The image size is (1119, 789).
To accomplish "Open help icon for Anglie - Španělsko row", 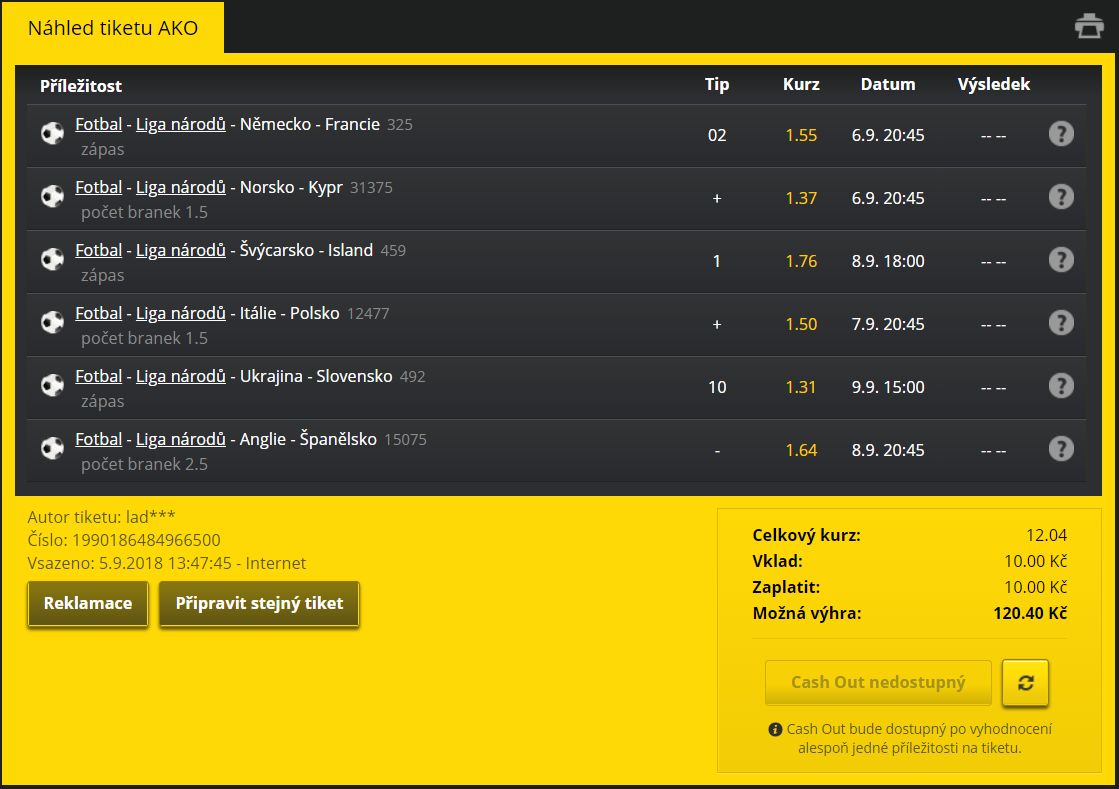I will pyautogui.click(x=1061, y=449).
